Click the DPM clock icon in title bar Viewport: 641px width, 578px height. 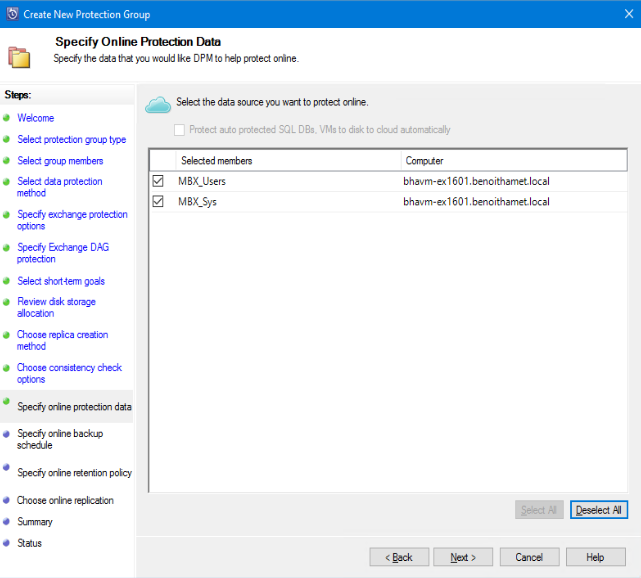[x=12, y=14]
